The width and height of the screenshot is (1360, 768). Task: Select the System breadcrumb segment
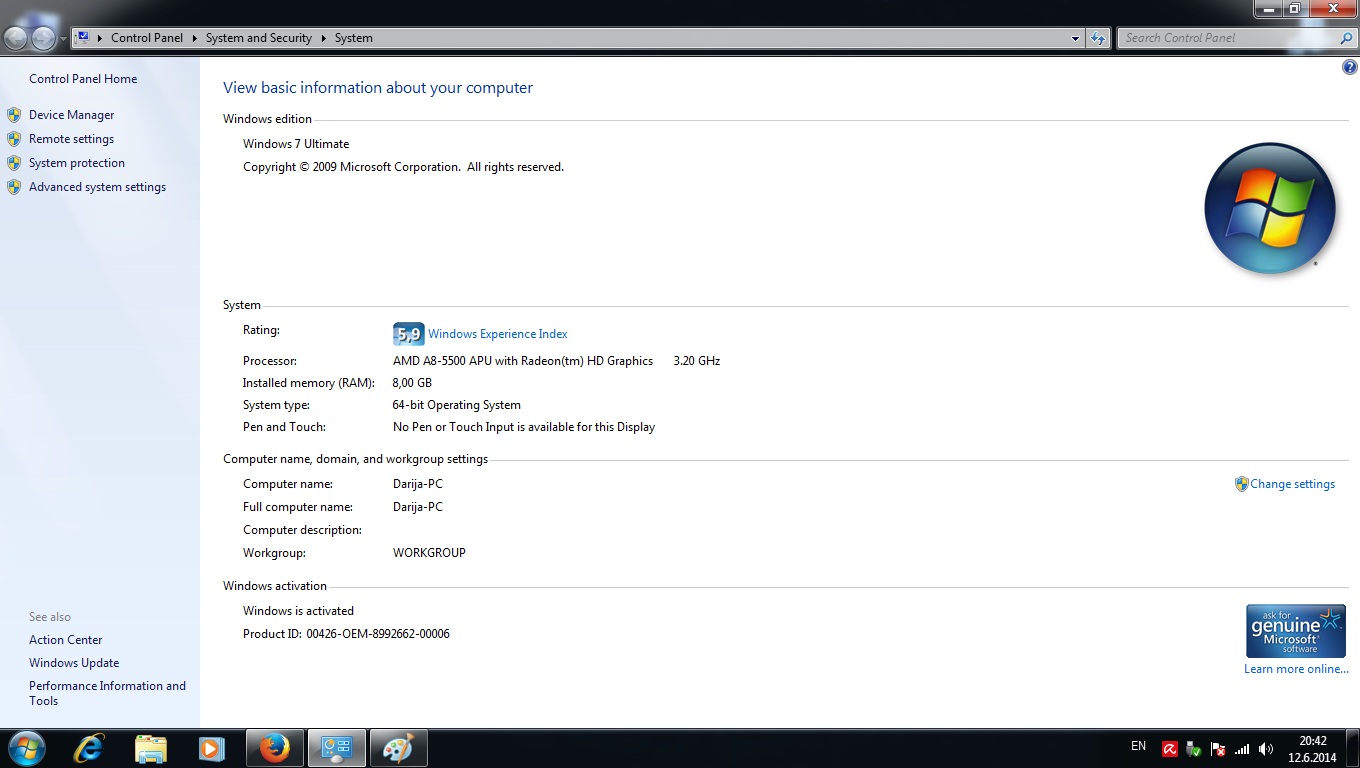pyautogui.click(x=354, y=38)
